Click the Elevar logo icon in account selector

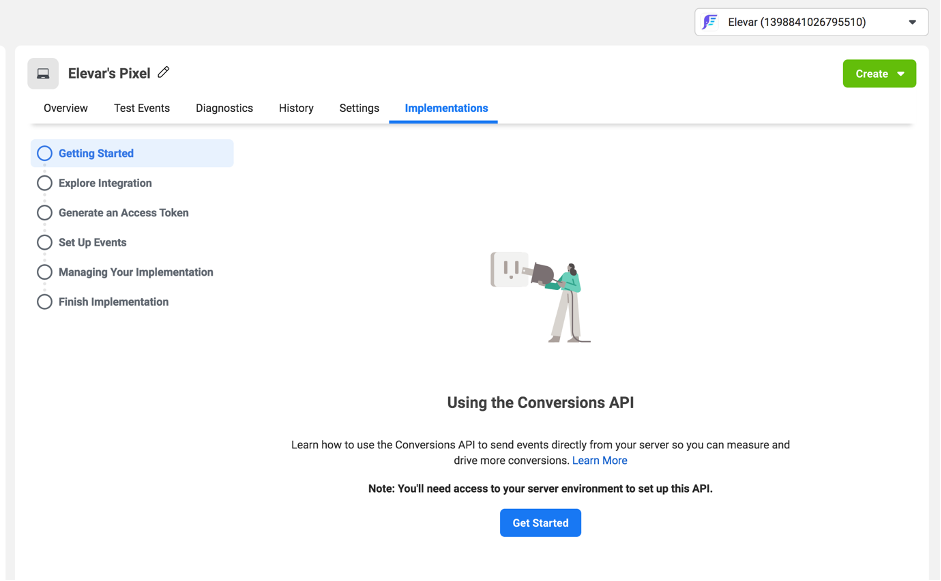tap(711, 22)
